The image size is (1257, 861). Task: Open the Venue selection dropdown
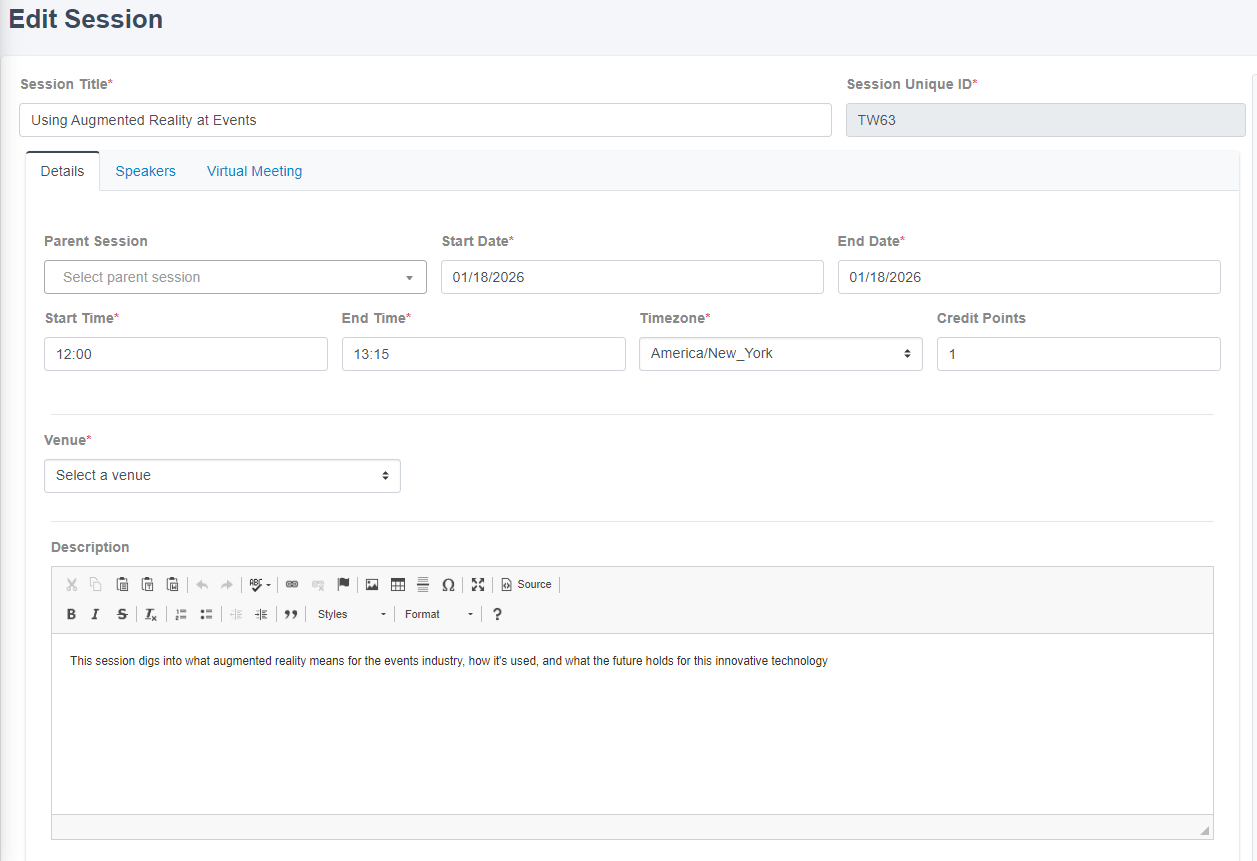tap(222, 476)
